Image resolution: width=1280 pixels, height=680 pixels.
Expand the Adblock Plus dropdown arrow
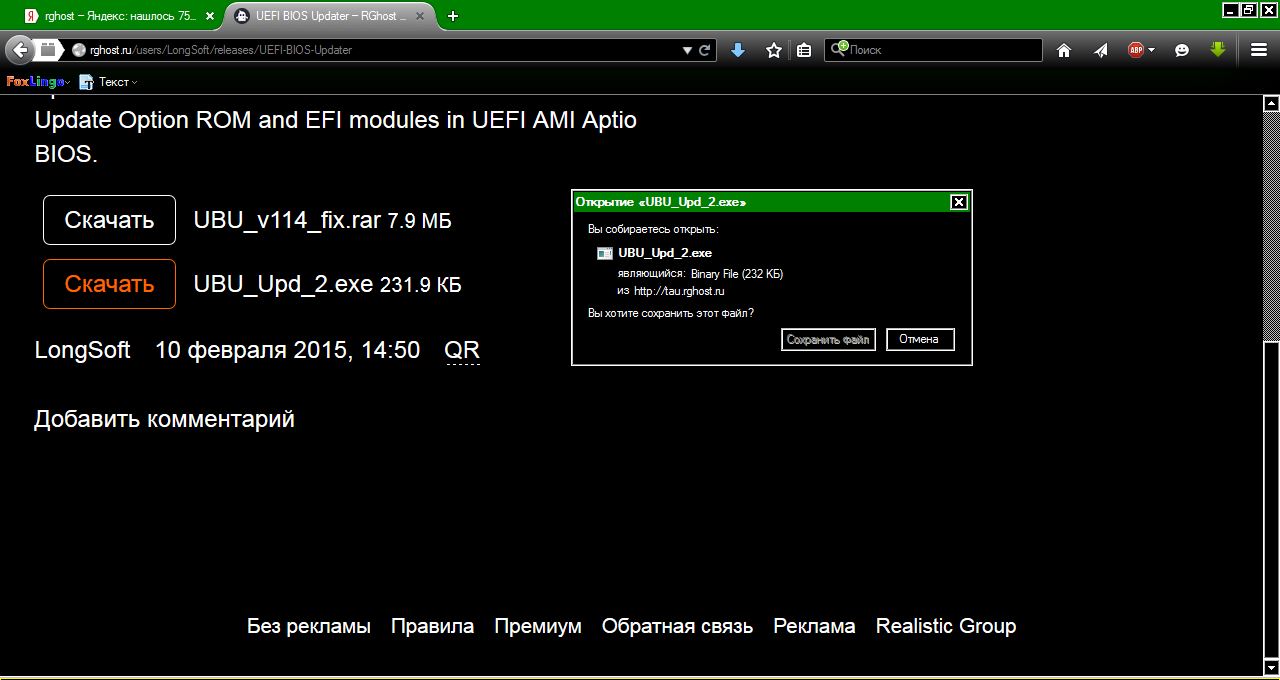(x=1151, y=50)
